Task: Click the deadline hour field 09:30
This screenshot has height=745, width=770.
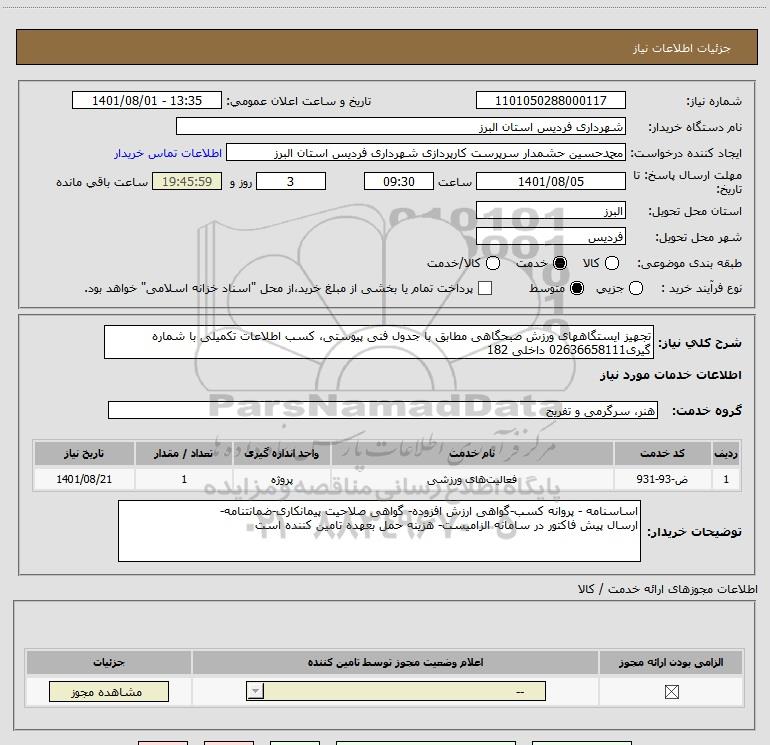Action: point(399,181)
